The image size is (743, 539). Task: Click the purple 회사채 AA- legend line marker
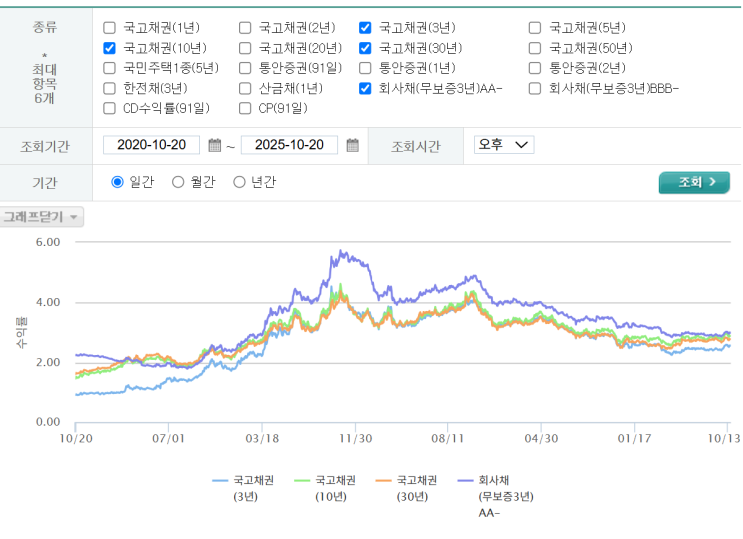[464, 480]
